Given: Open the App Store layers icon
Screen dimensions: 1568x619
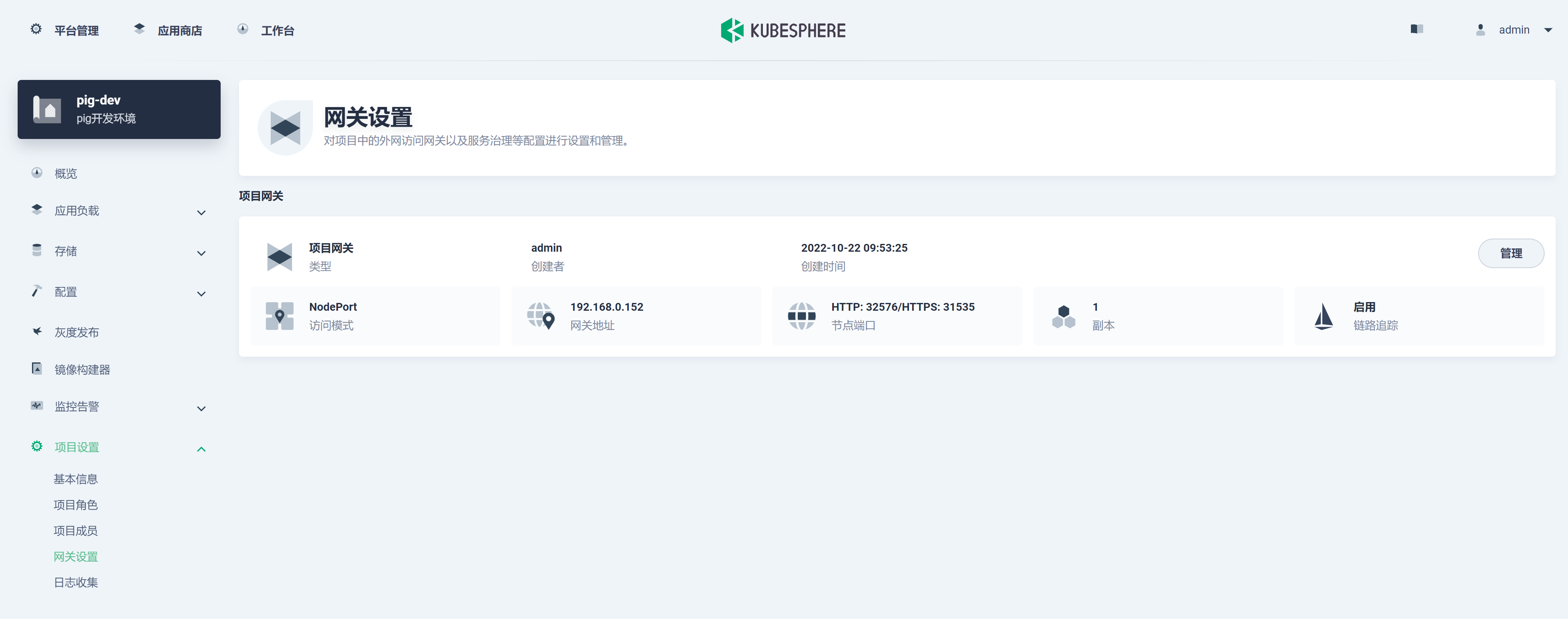Looking at the screenshot, I should [x=139, y=29].
